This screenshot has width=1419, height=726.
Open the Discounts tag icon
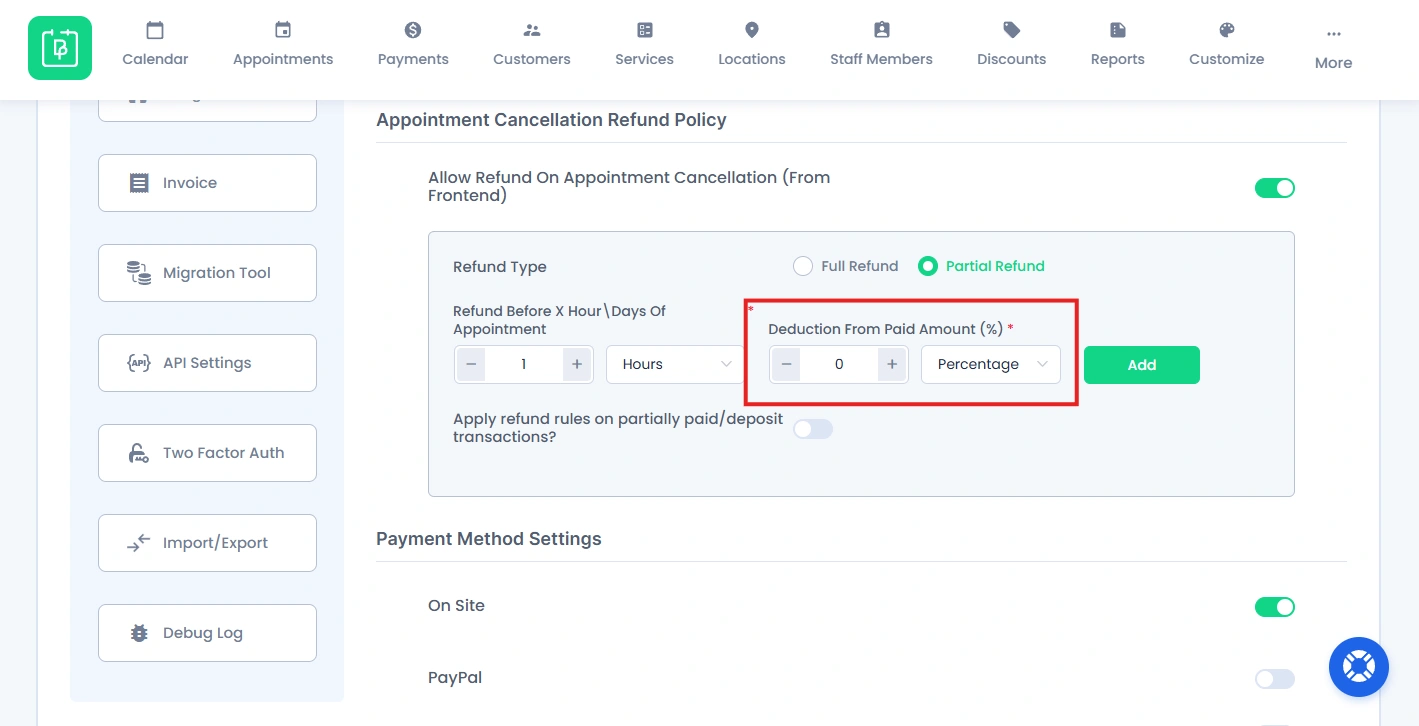1012,30
